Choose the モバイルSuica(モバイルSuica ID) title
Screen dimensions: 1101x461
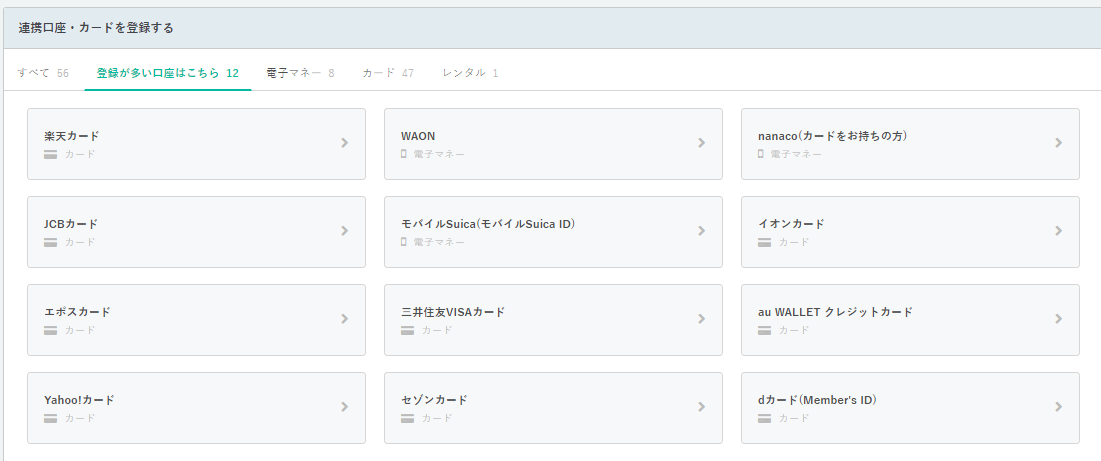(489, 225)
